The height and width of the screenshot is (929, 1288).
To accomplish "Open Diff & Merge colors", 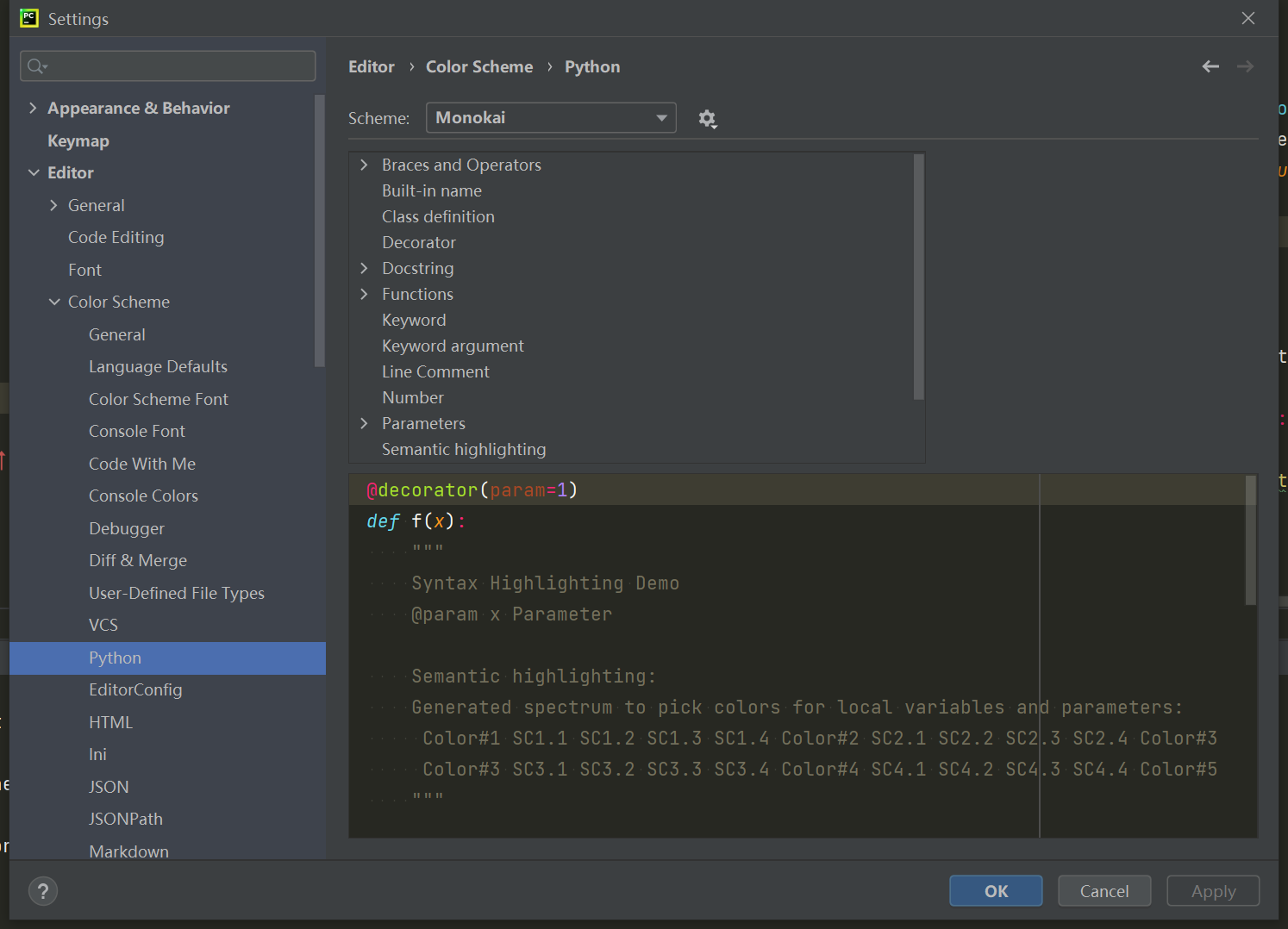I will [x=138, y=560].
